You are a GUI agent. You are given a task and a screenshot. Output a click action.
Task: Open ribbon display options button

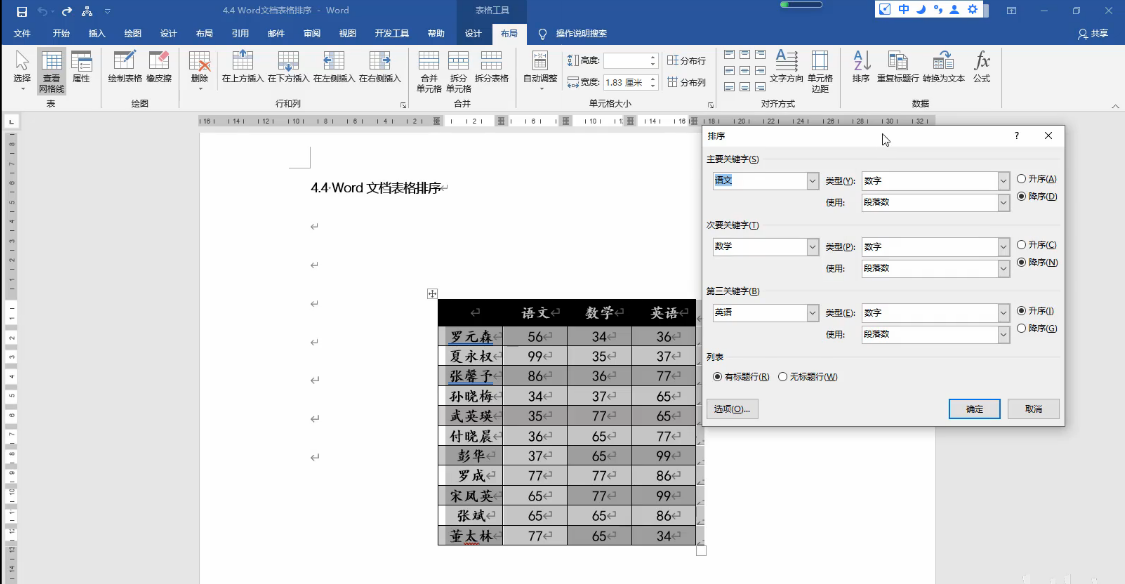coord(1011,11)
